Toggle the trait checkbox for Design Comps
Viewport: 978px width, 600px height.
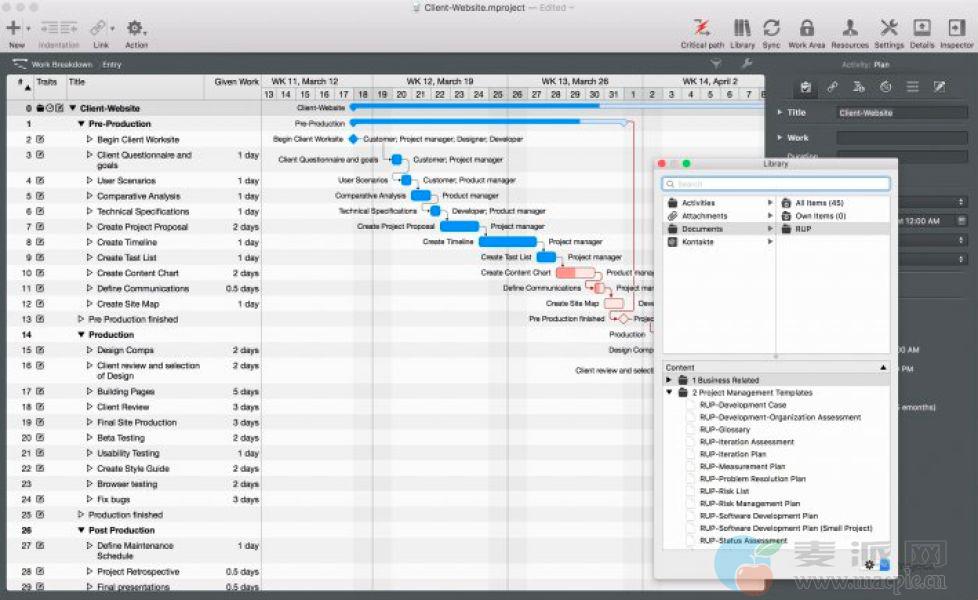click(40, 350)
